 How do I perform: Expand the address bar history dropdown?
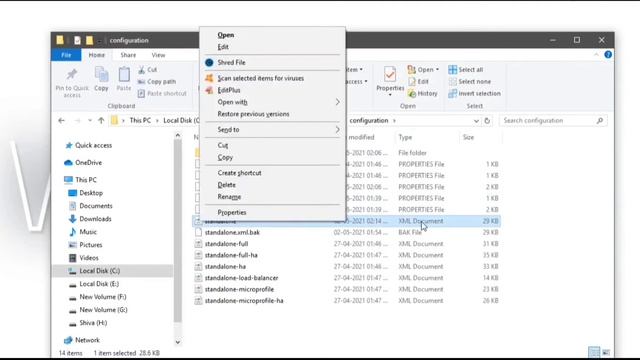(476, 121)
